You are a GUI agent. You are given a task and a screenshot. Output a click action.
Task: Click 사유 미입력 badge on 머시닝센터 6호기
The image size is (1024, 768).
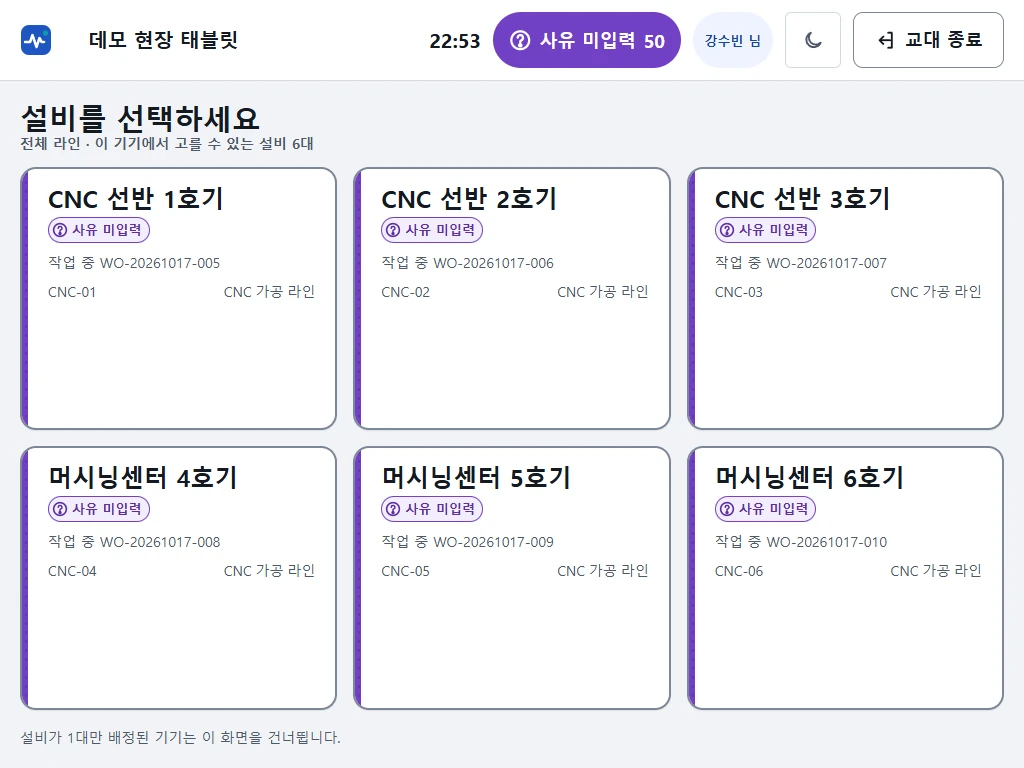pyautogui.click(x=765, y=509)
